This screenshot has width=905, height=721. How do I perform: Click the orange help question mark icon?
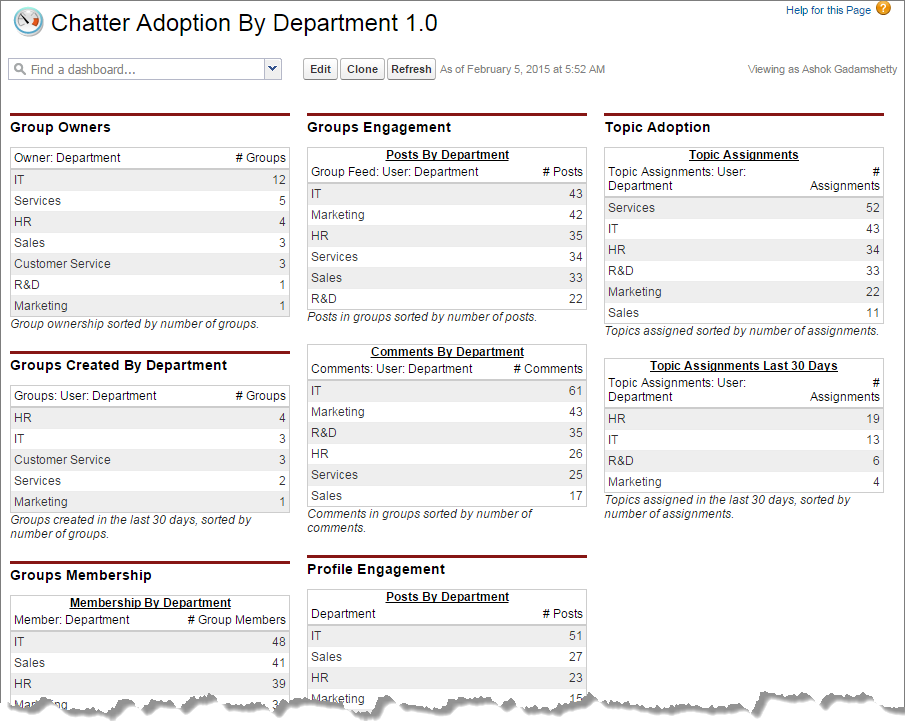pos(883,9)
